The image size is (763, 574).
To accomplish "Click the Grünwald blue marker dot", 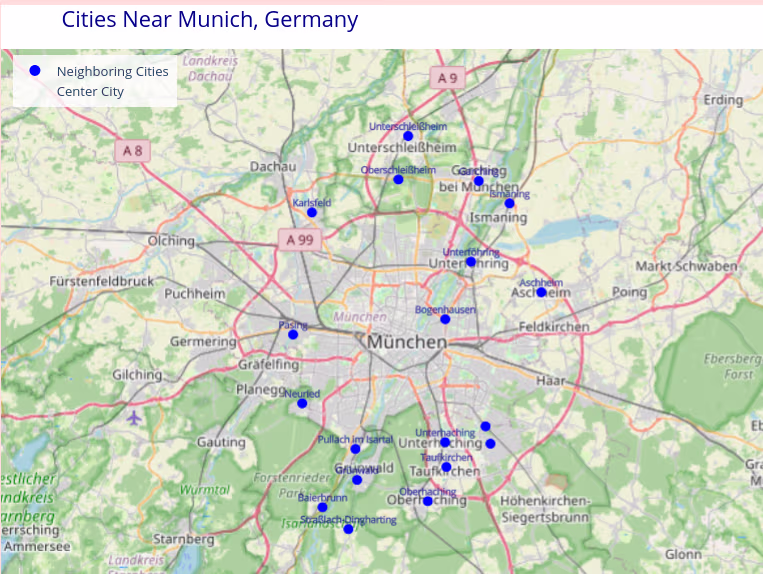I will (357, 480).
